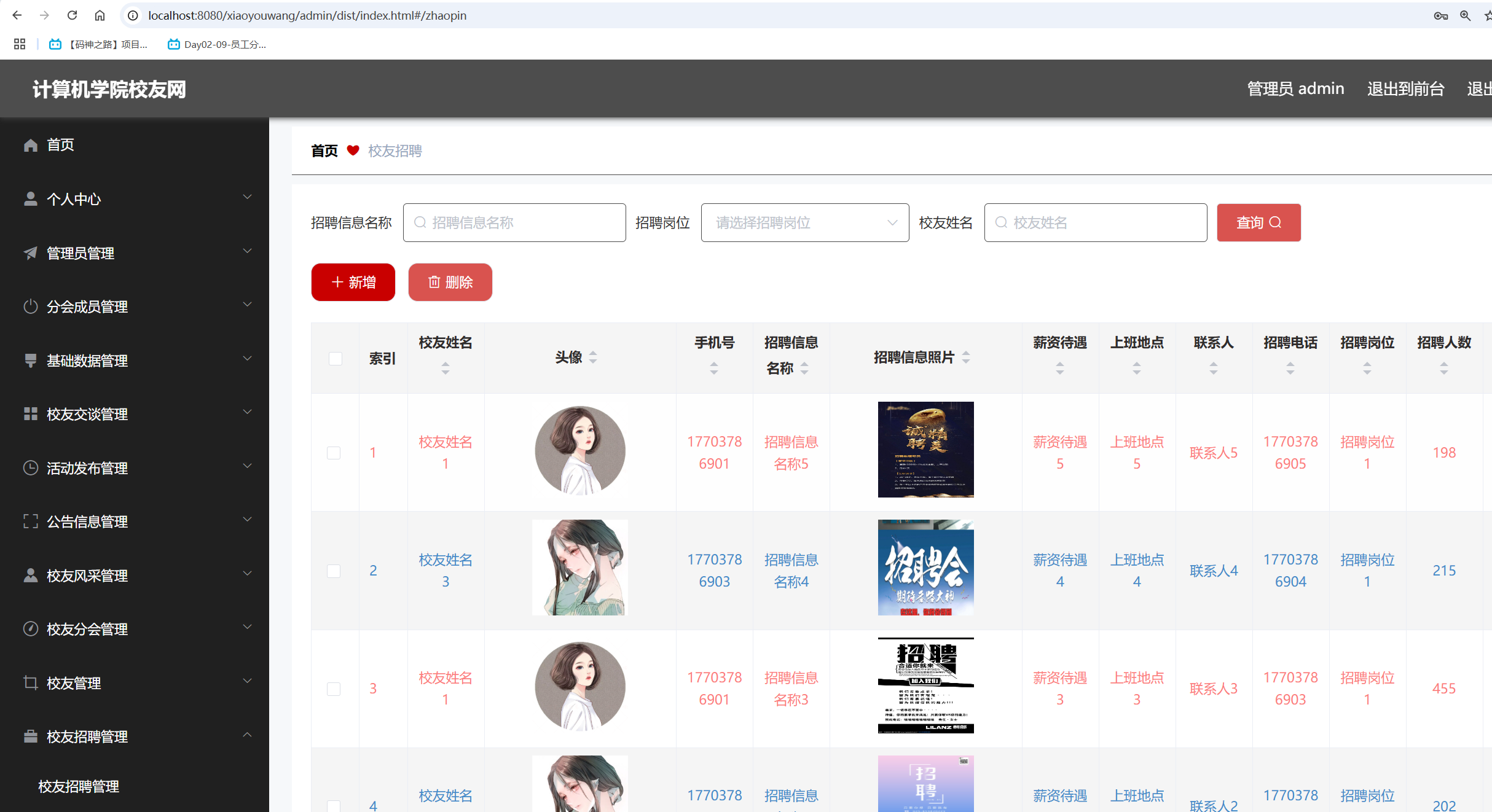1492x812 pixels.
Task: Click the clock icon next to 活动发布管理
Action: click(x=31, y=468)
